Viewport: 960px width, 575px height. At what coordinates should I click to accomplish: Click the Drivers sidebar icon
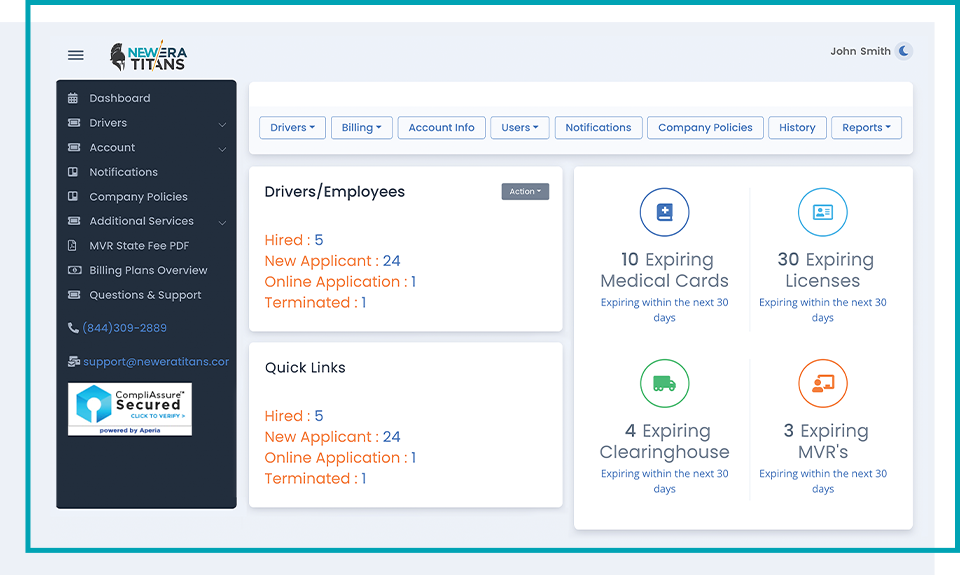coord(74,122)
